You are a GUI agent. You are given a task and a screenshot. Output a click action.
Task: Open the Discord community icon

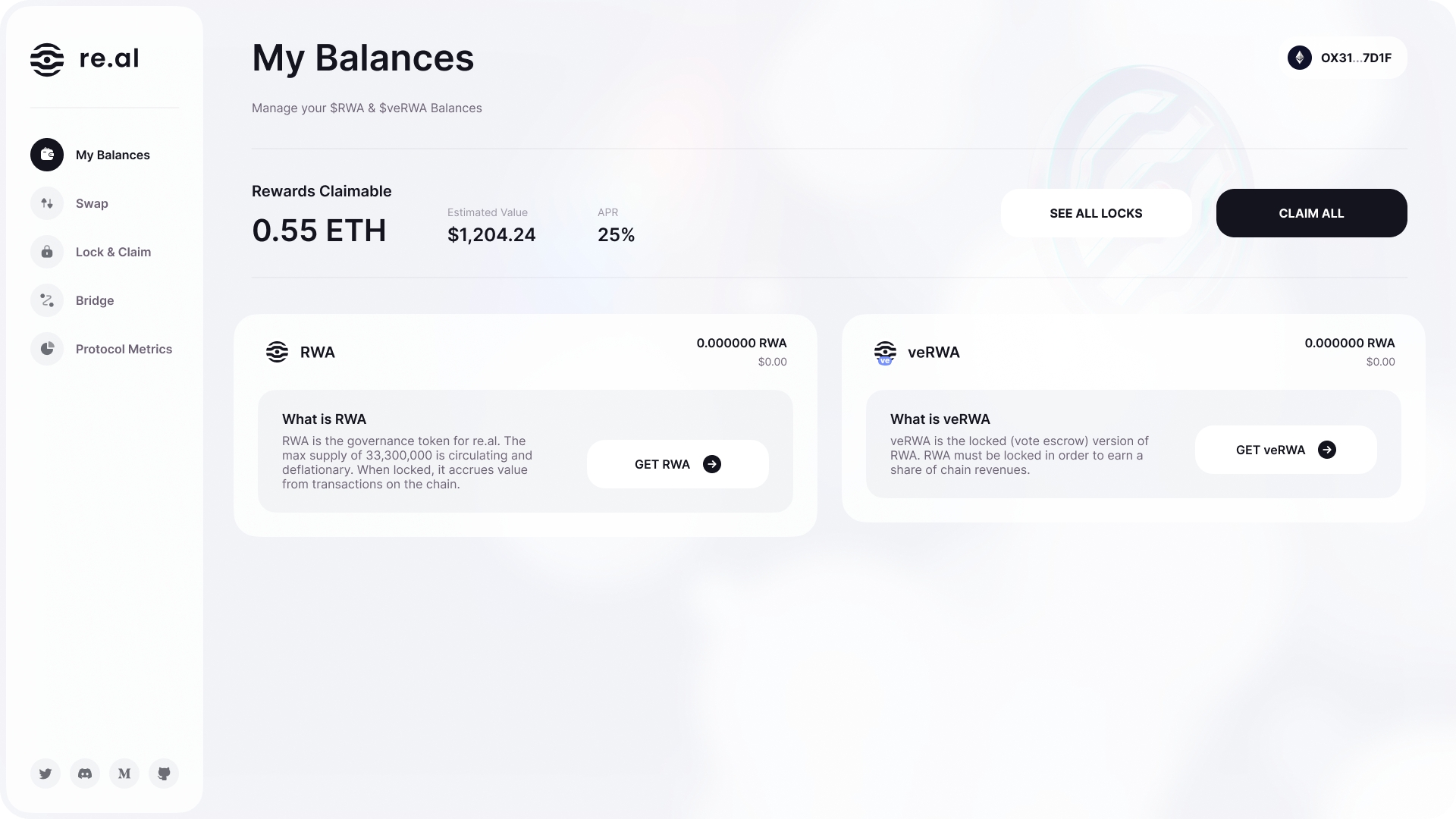pos(85,773)
